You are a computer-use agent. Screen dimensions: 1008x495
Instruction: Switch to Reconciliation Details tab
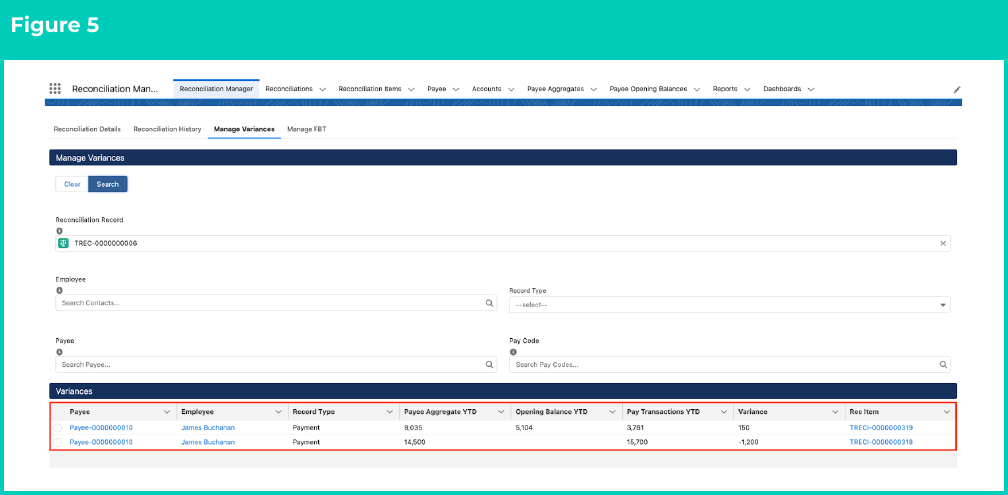(x=87, y=129)
